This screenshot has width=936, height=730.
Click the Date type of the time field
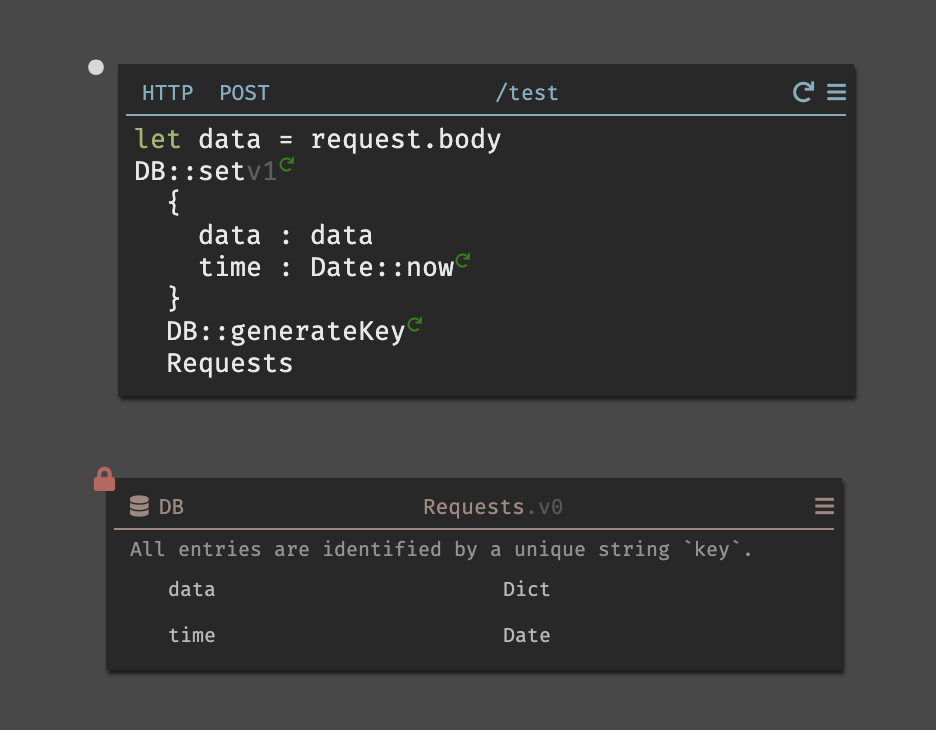526,635
